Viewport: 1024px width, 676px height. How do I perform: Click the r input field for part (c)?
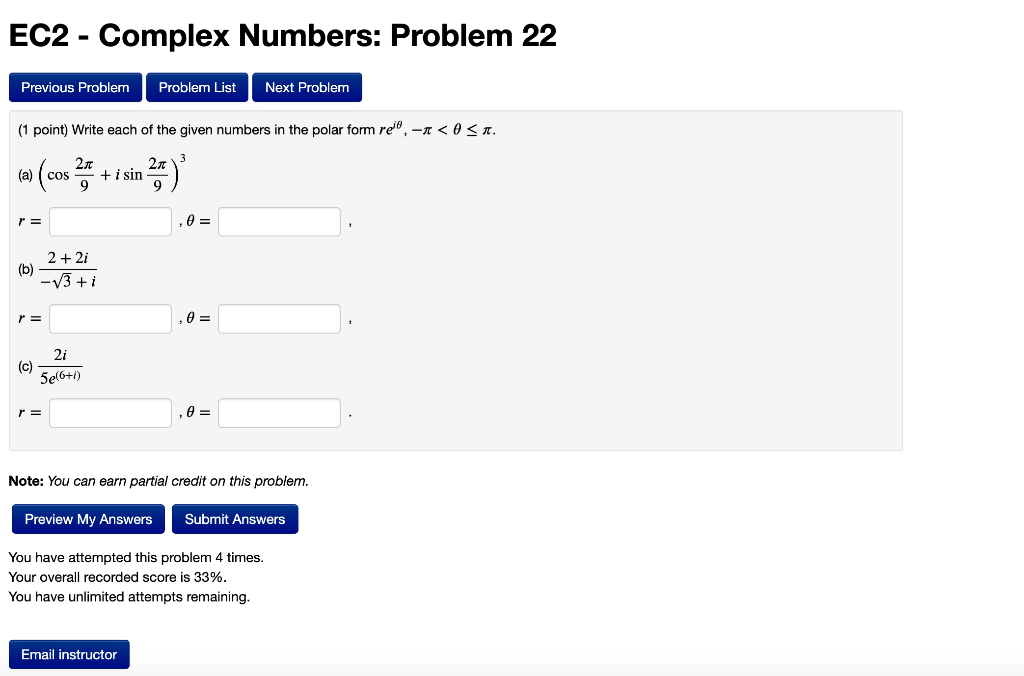tap(110, 412)
